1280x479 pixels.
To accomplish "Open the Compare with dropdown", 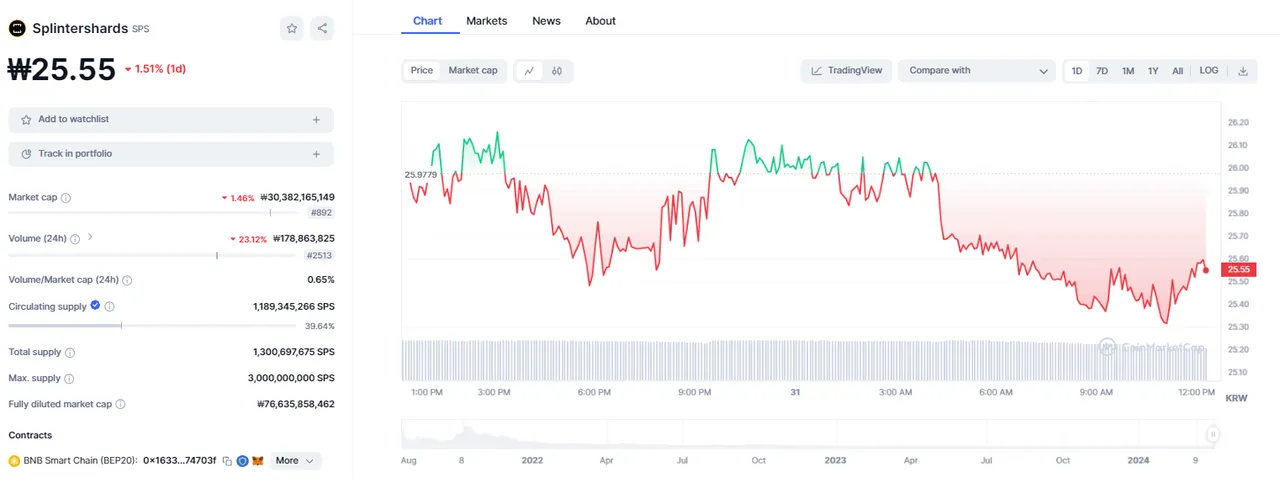I will [x=977, y=71].
